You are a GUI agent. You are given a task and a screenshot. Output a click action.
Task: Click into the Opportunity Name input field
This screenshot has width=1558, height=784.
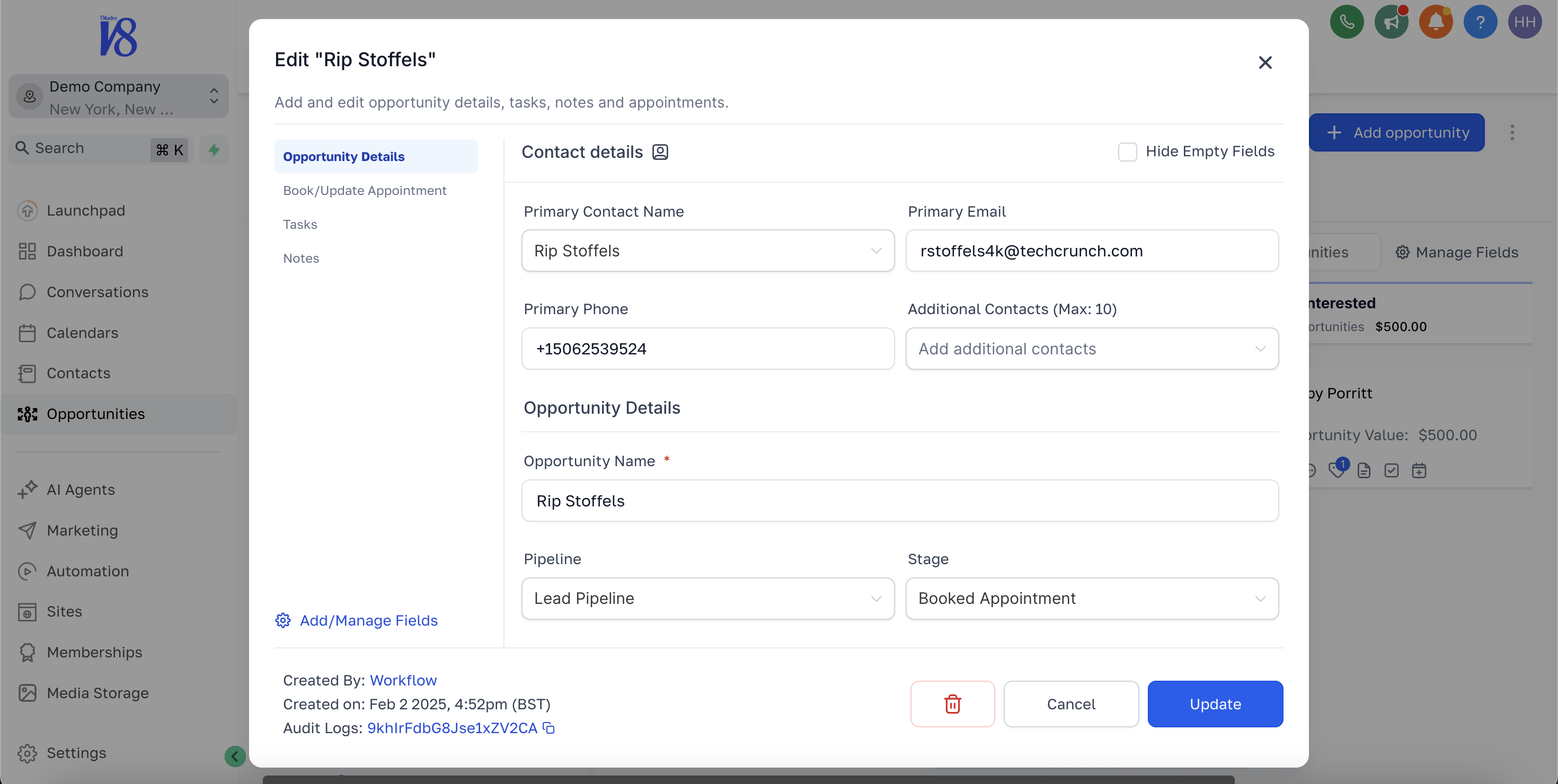pyautogui.click(x=900, y=501)
